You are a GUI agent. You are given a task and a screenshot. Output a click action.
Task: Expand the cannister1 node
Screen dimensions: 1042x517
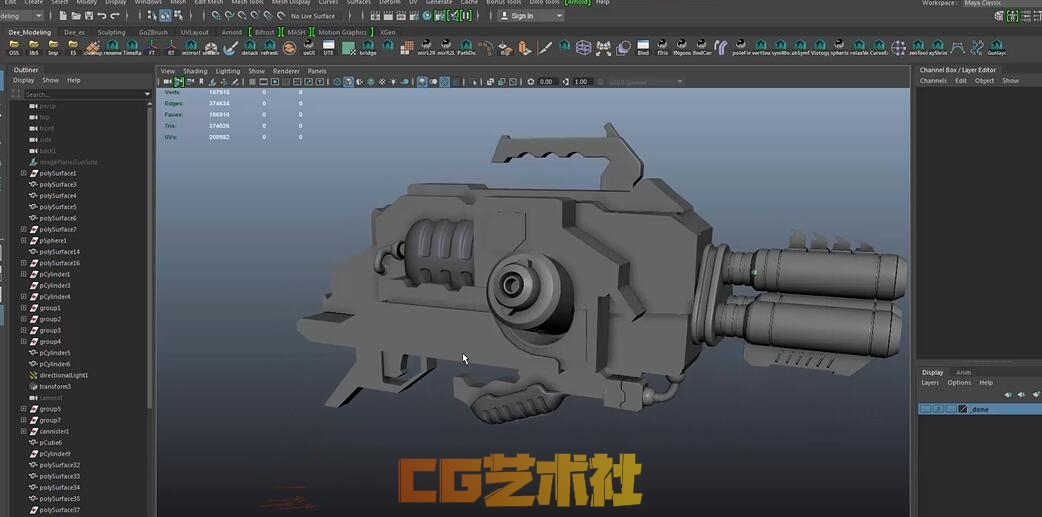tap(23, 431)
